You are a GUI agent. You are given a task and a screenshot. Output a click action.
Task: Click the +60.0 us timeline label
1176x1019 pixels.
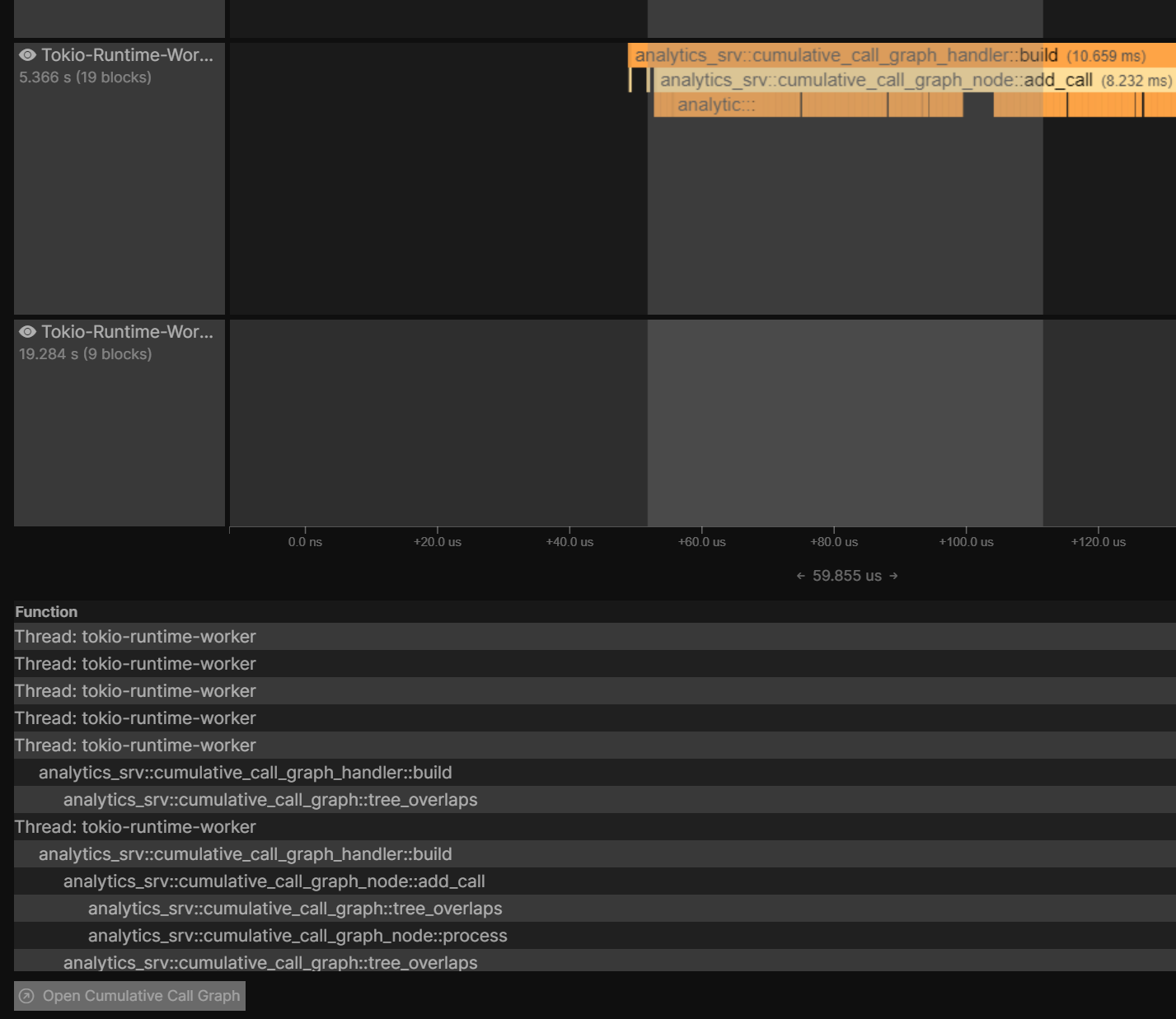[x=701, y=541]
